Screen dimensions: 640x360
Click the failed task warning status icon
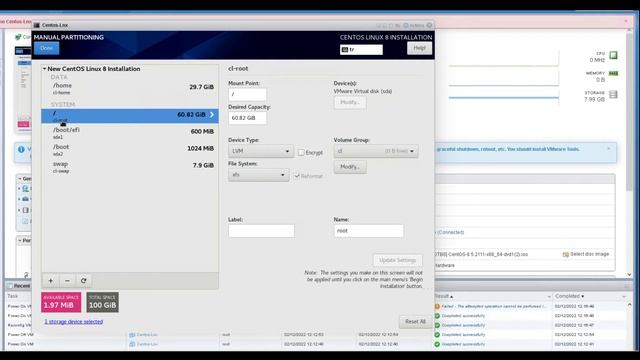point(437,306)
